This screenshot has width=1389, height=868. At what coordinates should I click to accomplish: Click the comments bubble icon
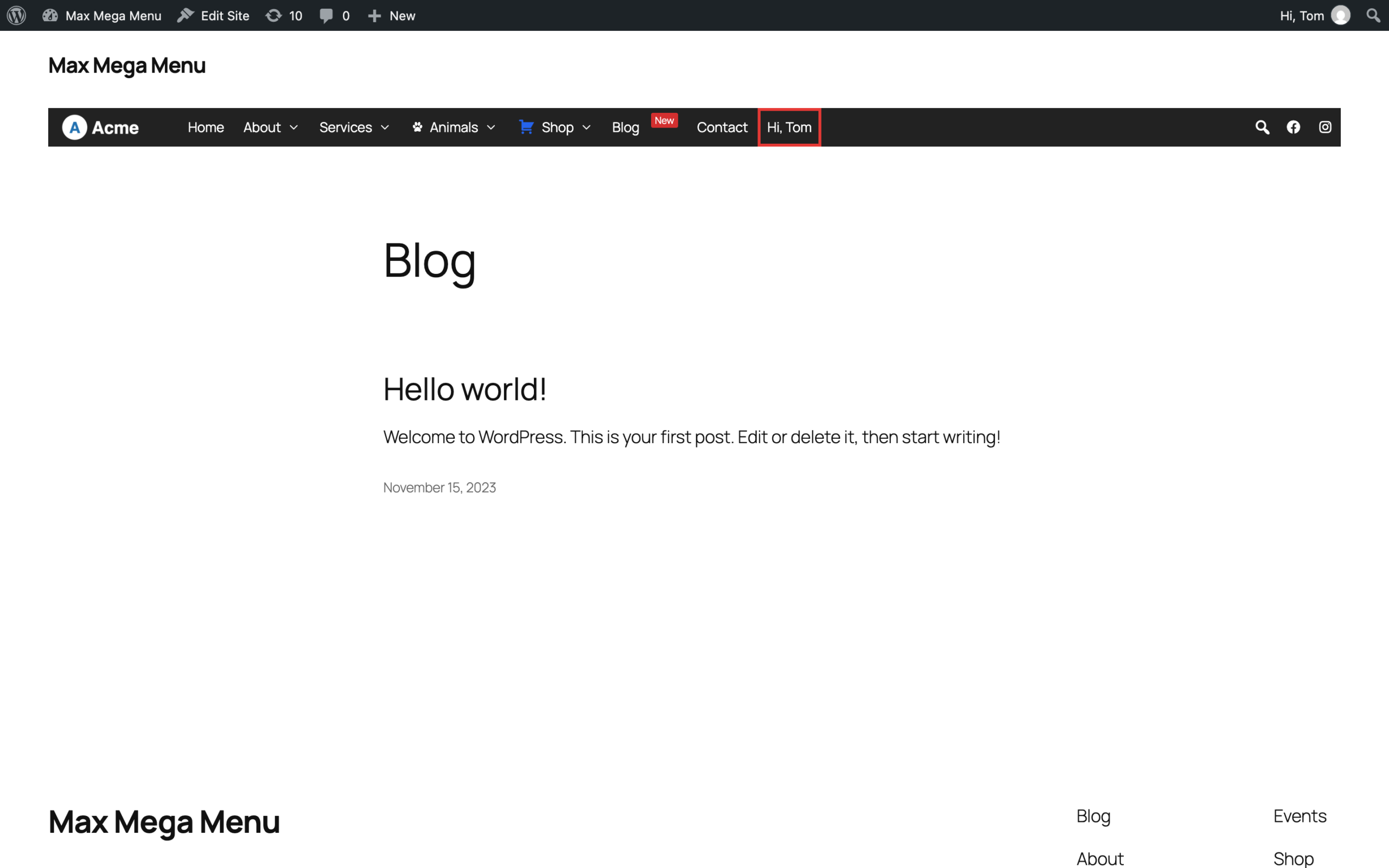click(326, 16)
